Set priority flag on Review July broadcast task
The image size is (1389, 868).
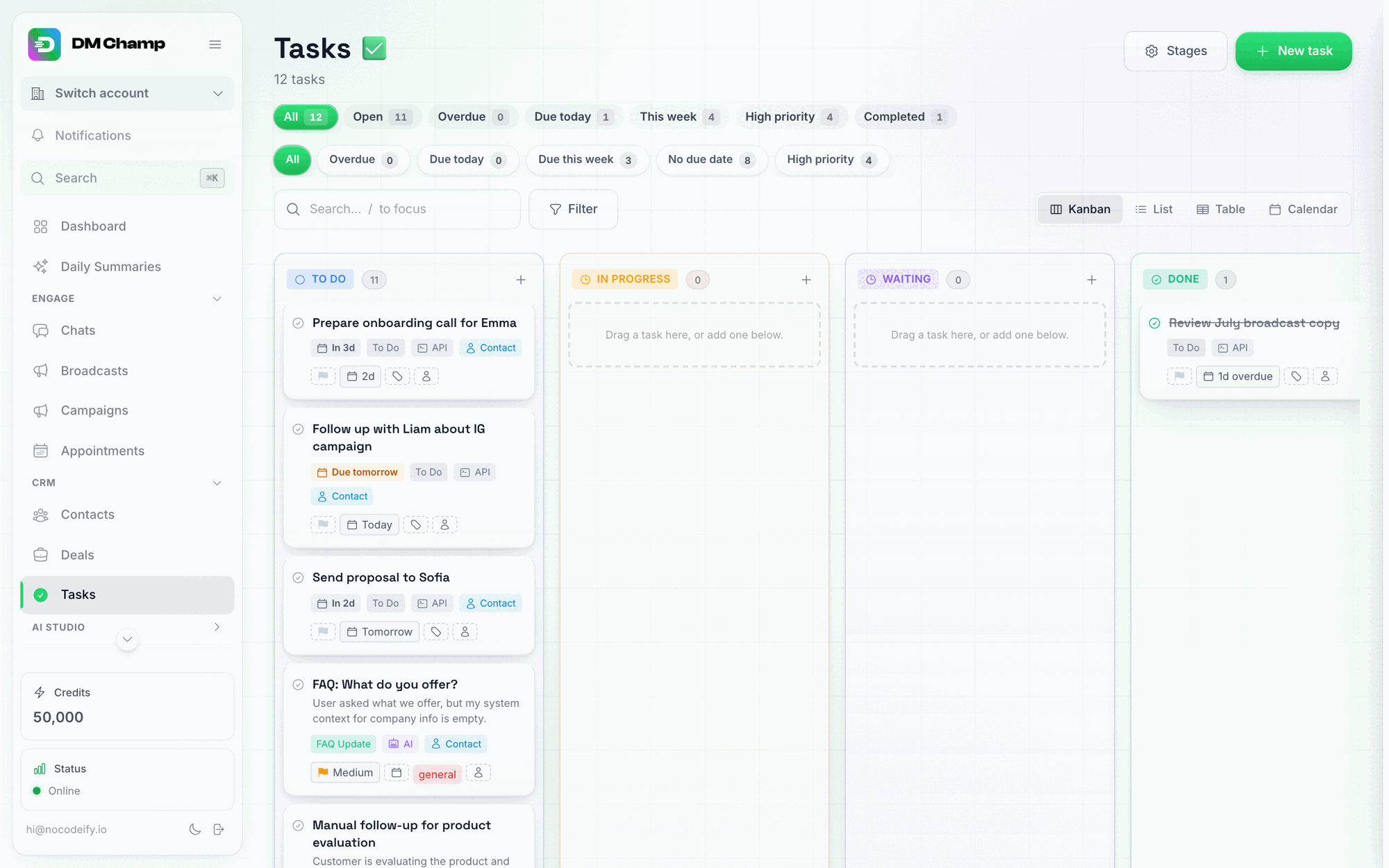[1179, 376]
